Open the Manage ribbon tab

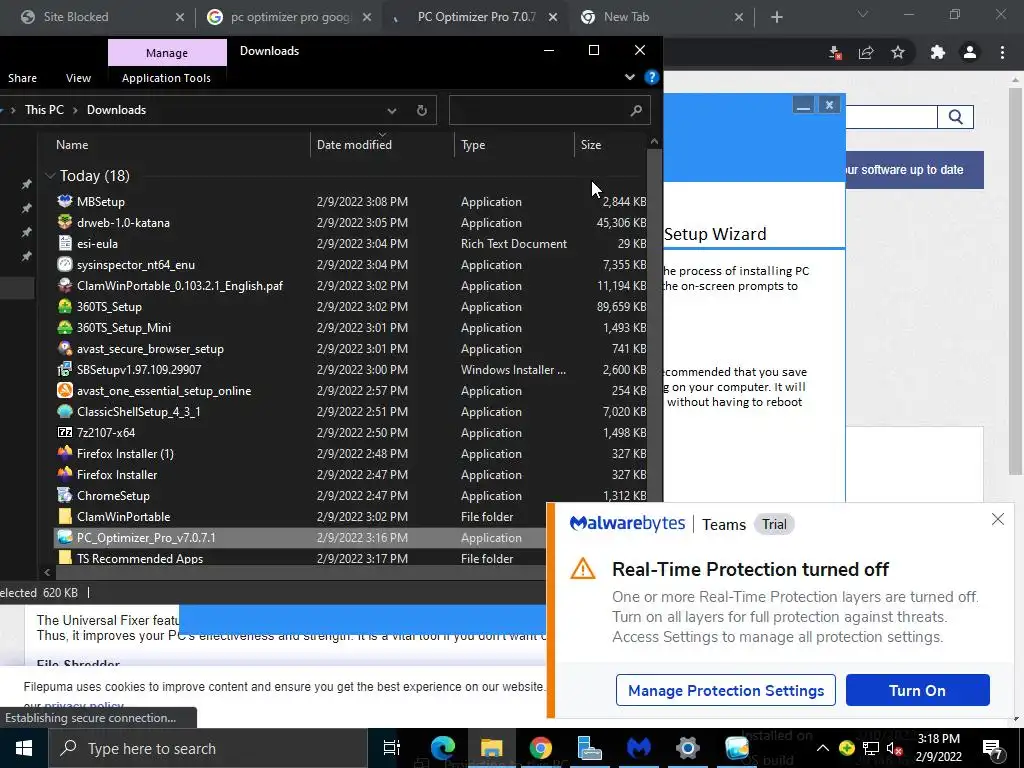tap(167, 53)
